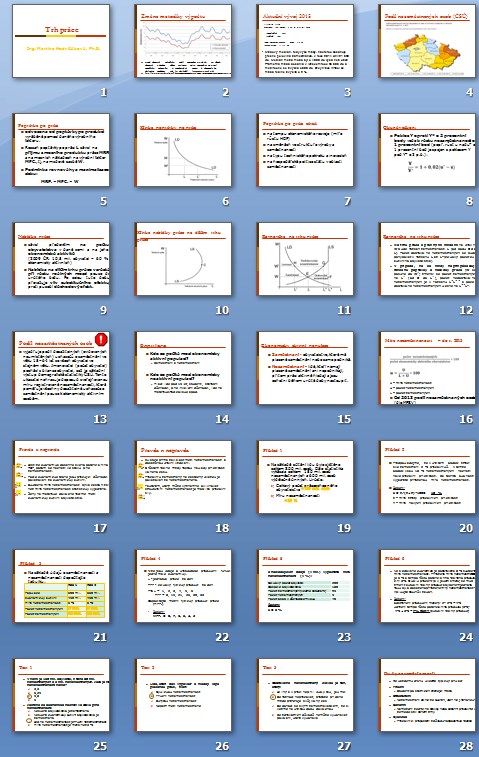Select slide 16 on unemployment rate formula
This screenshot has width=479, height=757.
[428, 368]
